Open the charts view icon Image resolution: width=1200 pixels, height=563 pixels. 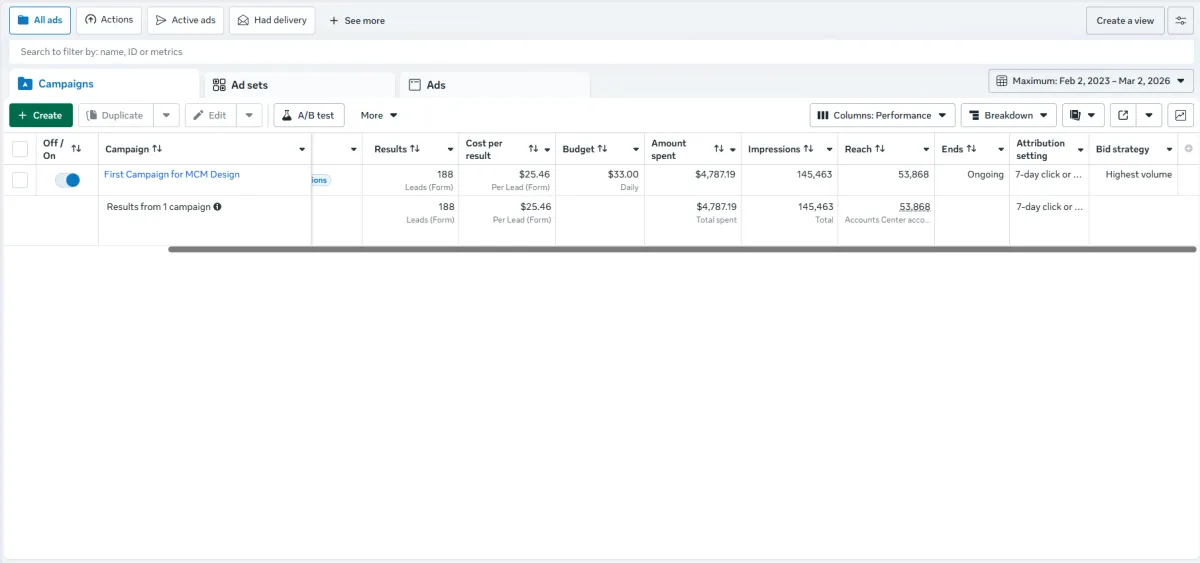click(1181, 115)
